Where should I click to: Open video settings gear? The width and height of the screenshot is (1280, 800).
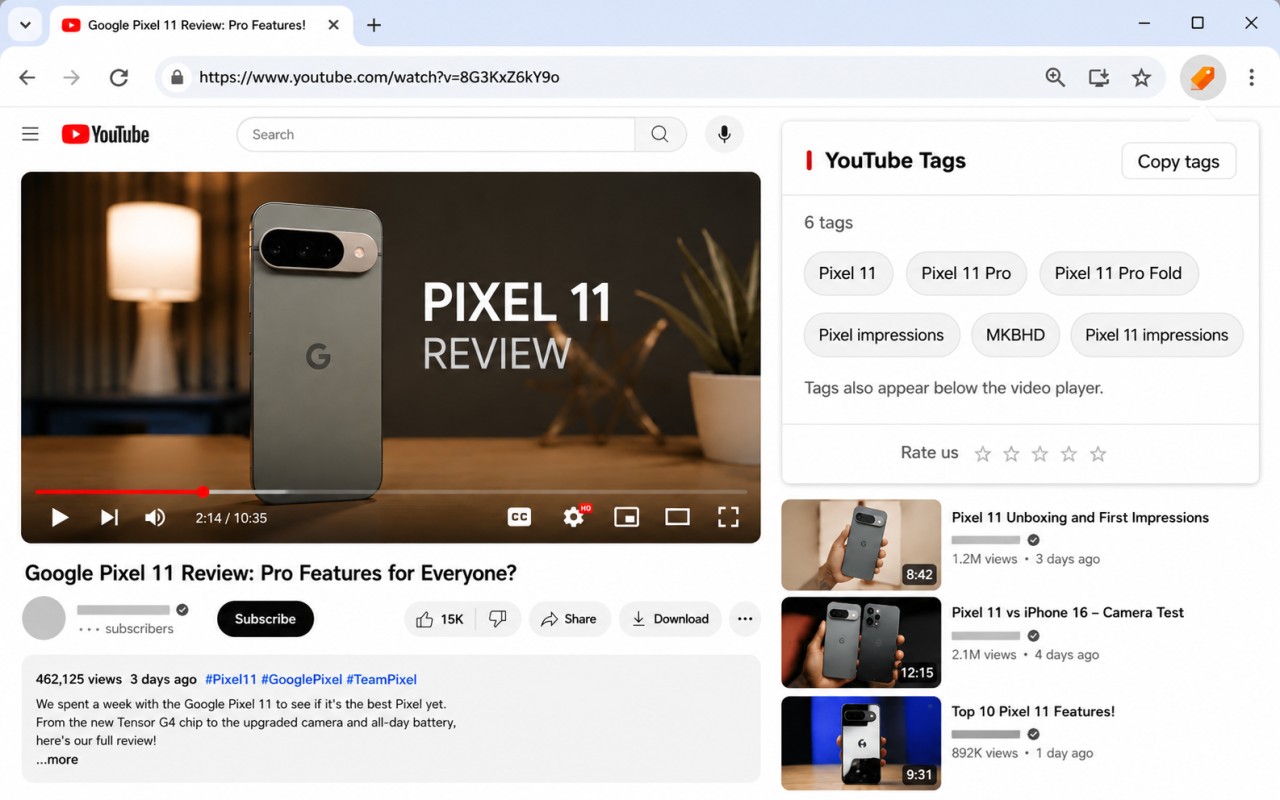click(x=574, y=516)
